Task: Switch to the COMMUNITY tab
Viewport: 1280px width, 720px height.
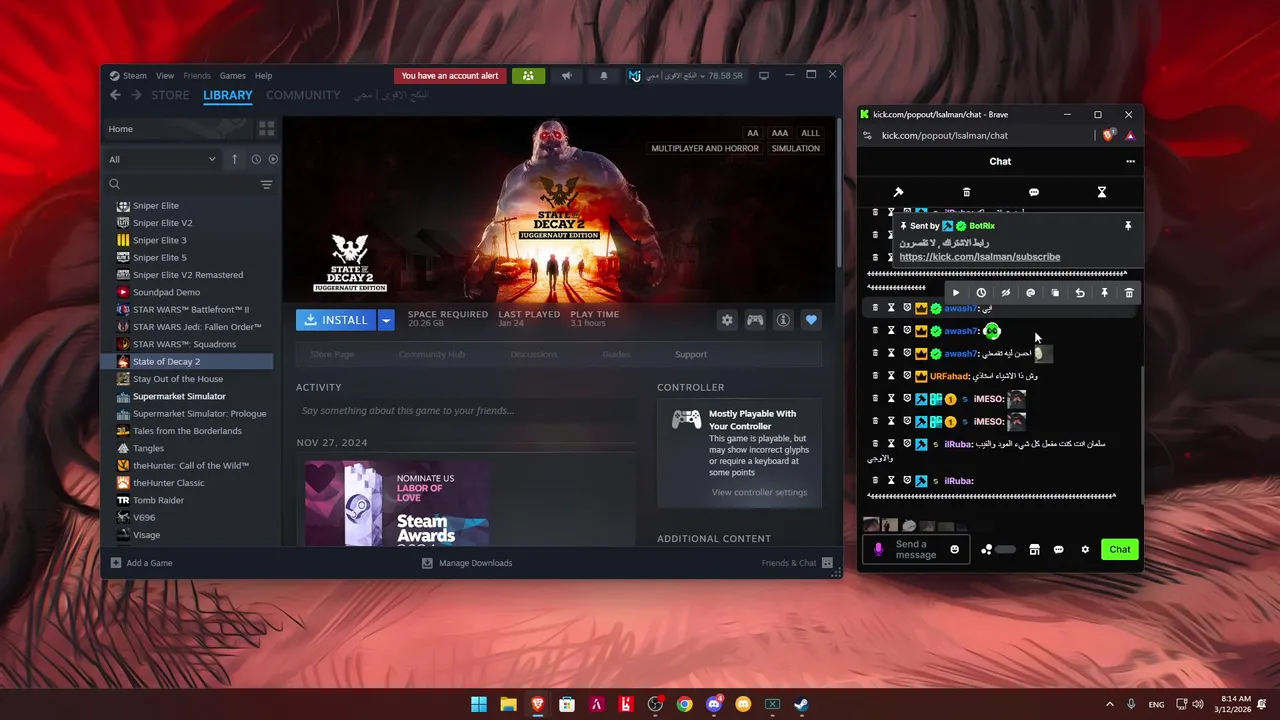Action: pos(303,95)
